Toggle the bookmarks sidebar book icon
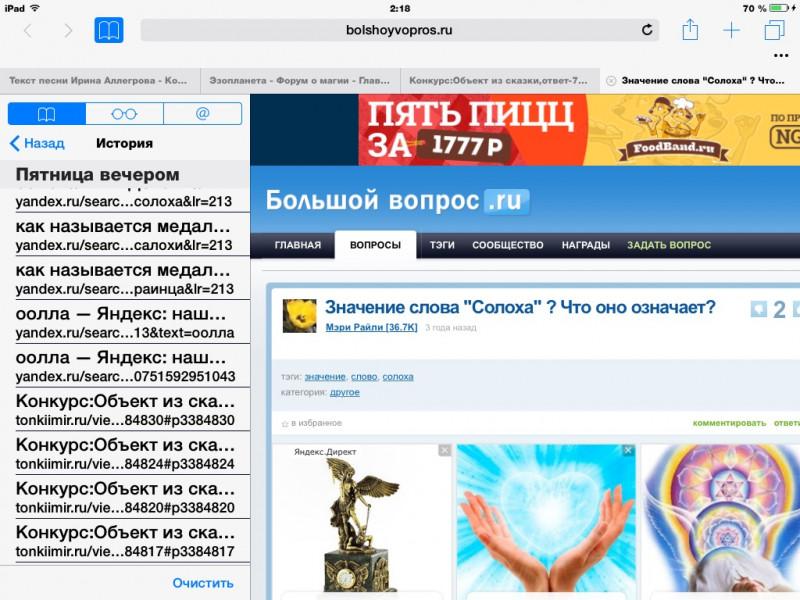Viewport: 800px width, 600px height. [x=109, y=30]
